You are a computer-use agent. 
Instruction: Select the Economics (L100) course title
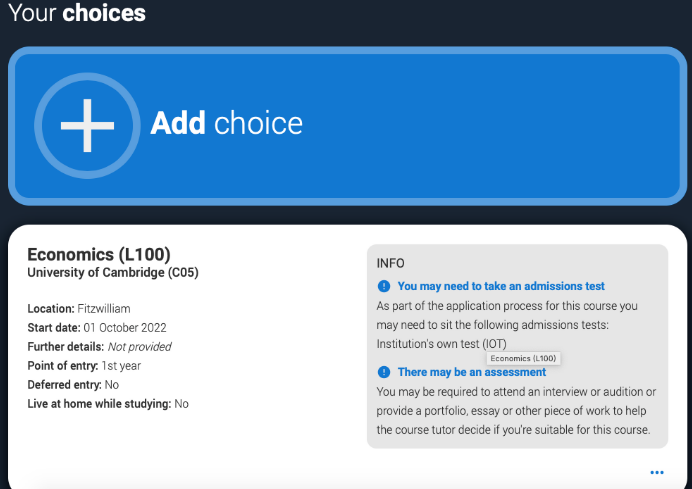99,255
